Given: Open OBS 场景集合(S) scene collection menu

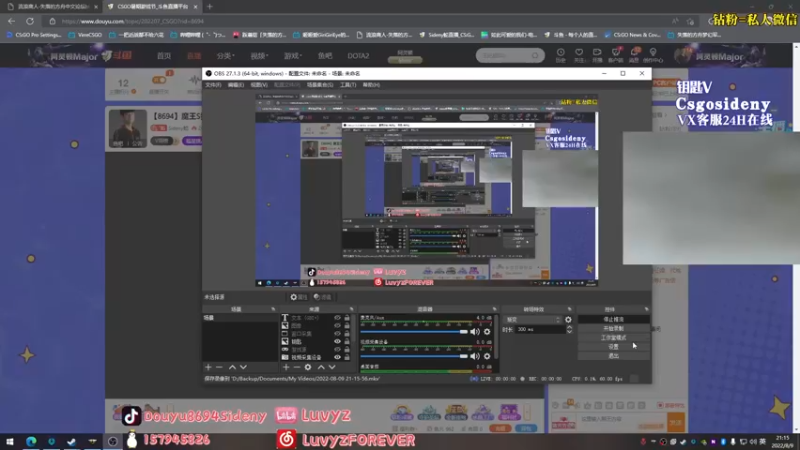Looking at the screenshot, I should (x=320, y=85).
